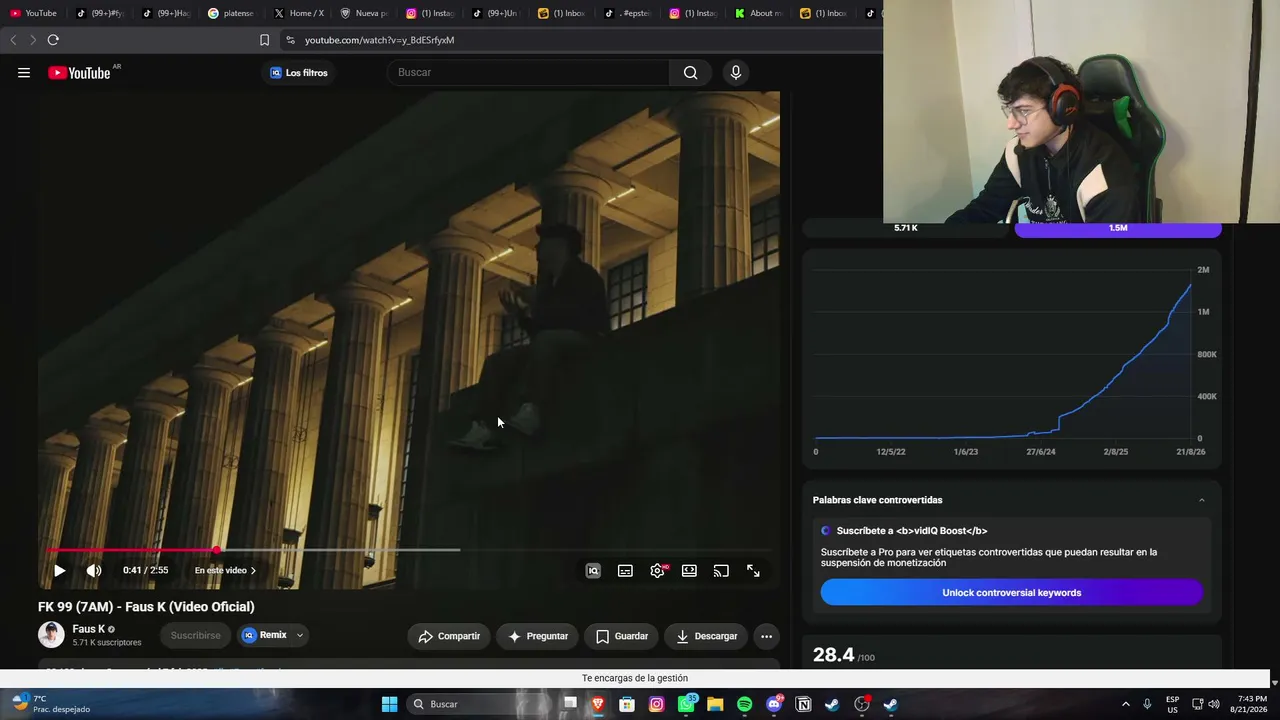Click the Preguntar button
Image resolution: width=1280 pixels, height=720 pixels.
(x=538, y=636)
